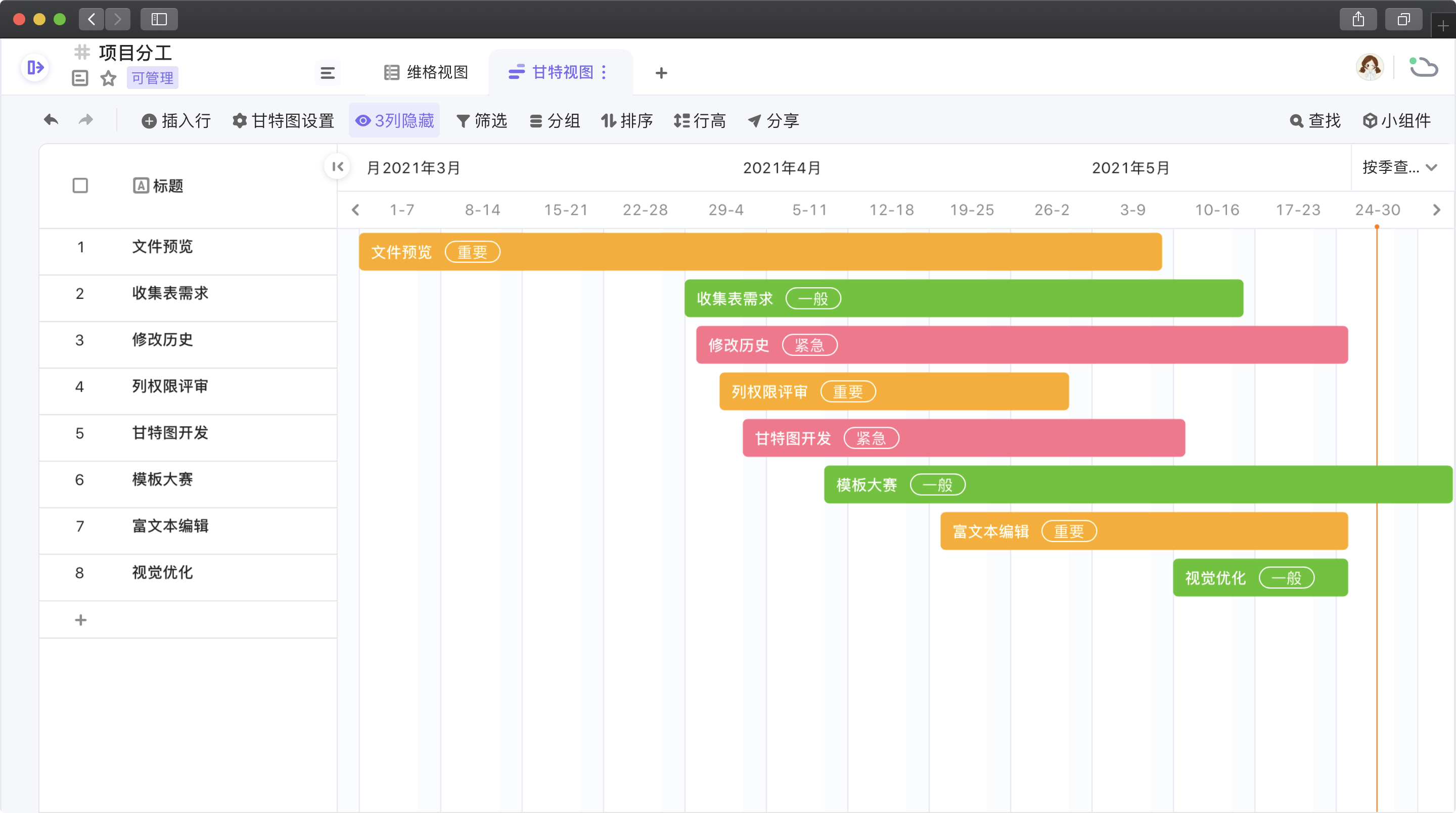Switch to the 维格视图 tab
Image resolution: width=1456 pixels, height=813 pixels.
(426, 72)
